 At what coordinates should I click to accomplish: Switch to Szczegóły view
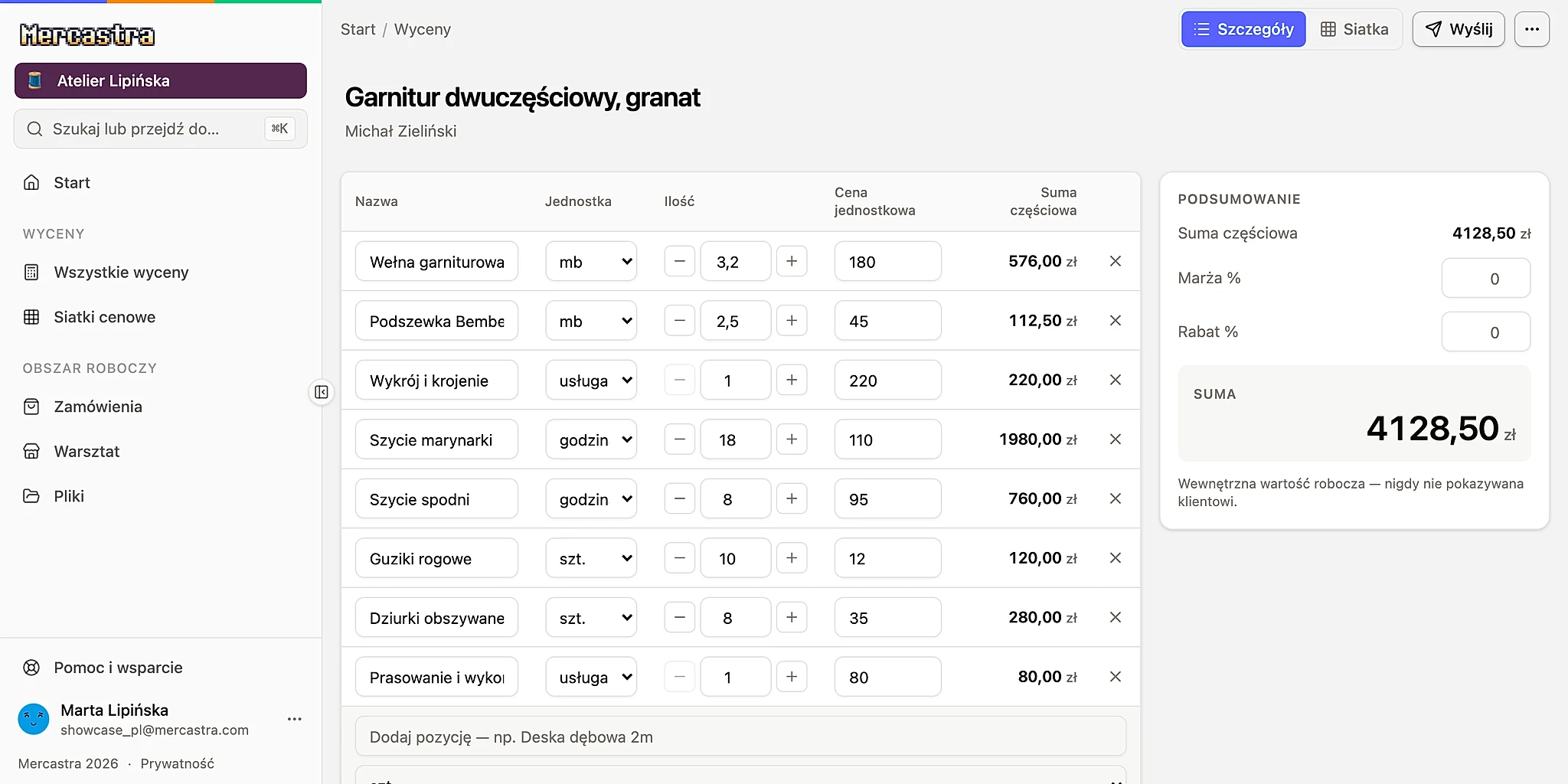click(x=1243, y=29)
